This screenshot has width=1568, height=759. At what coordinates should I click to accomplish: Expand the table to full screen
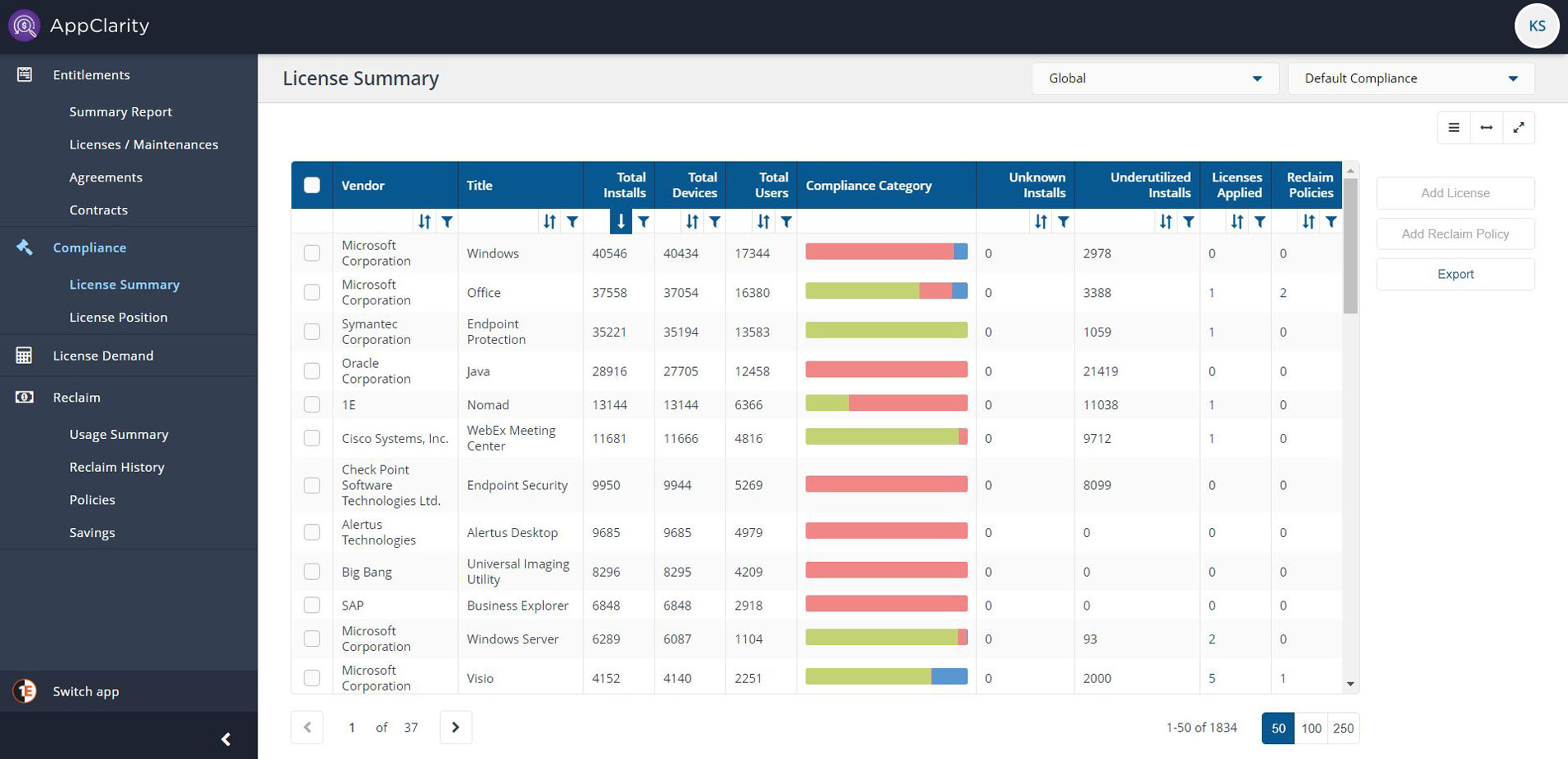click(x=1518, y=128)
